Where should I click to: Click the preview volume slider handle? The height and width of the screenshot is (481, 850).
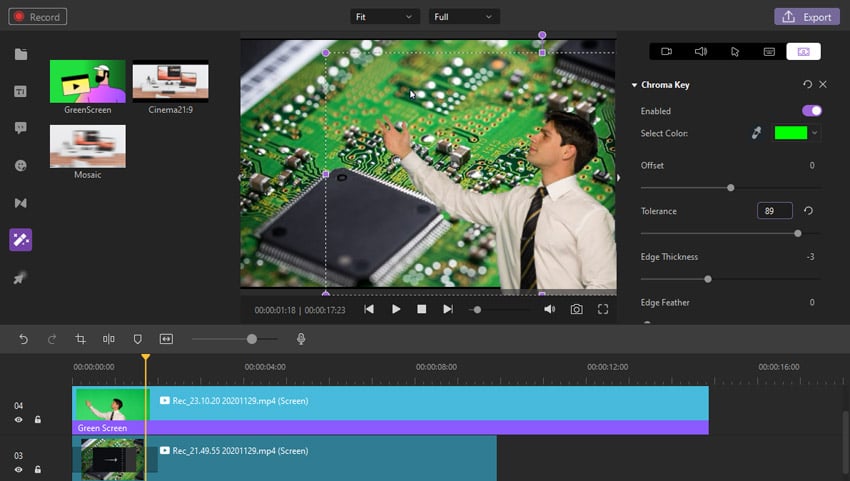477,310
